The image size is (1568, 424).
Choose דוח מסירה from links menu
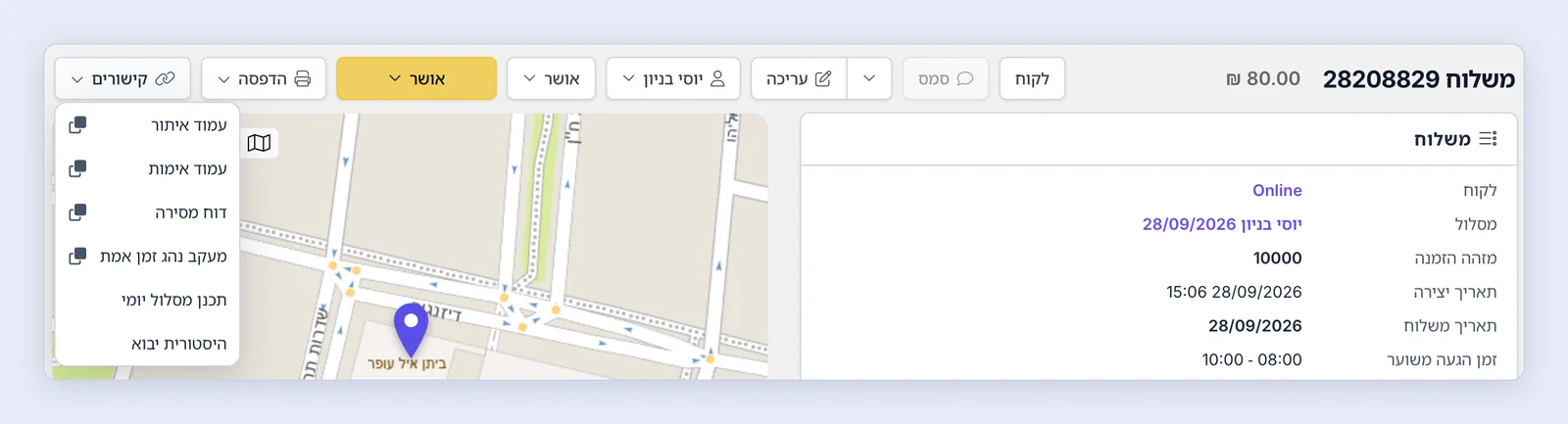(x=148, y=212)
